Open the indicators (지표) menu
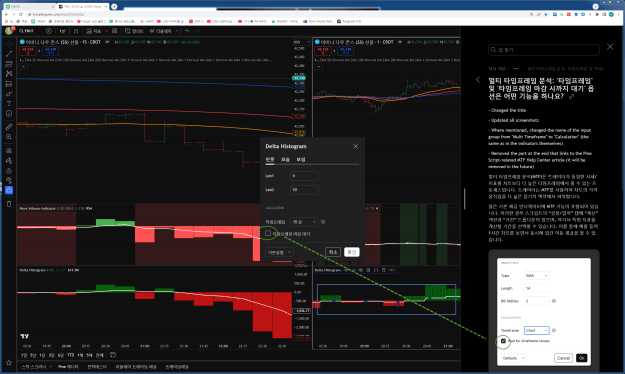The width and height of the screenshot is (625, 374). pos(94,31)
